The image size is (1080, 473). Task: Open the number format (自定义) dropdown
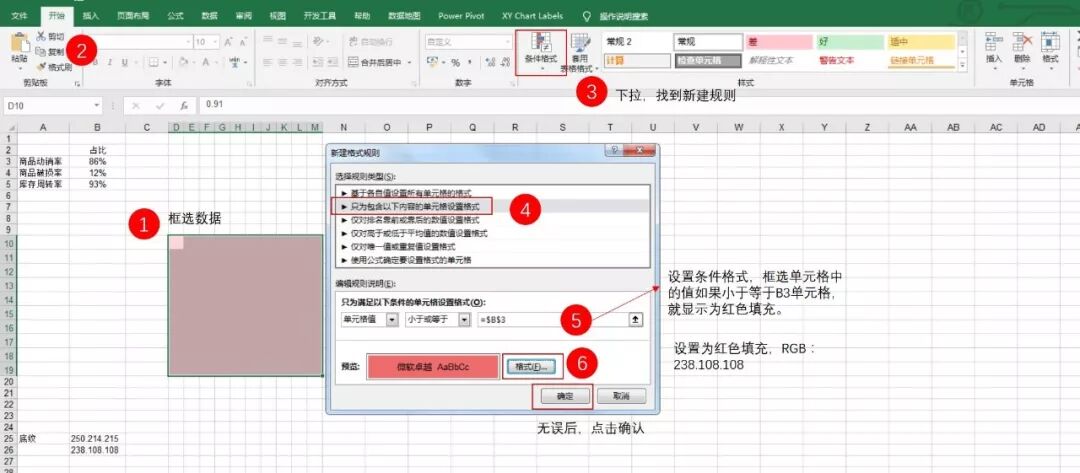click(507, 42)
